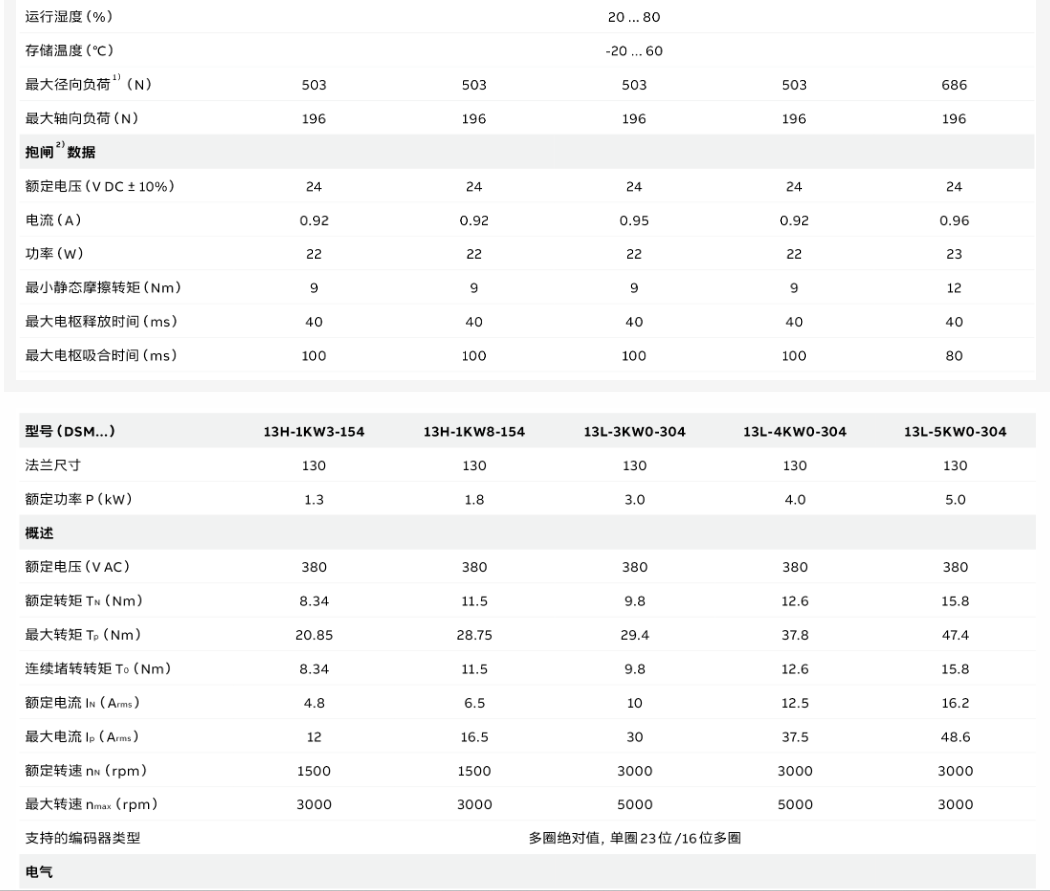
Task: Click the 20.85 maximum torque value
Action: point(313,635)
